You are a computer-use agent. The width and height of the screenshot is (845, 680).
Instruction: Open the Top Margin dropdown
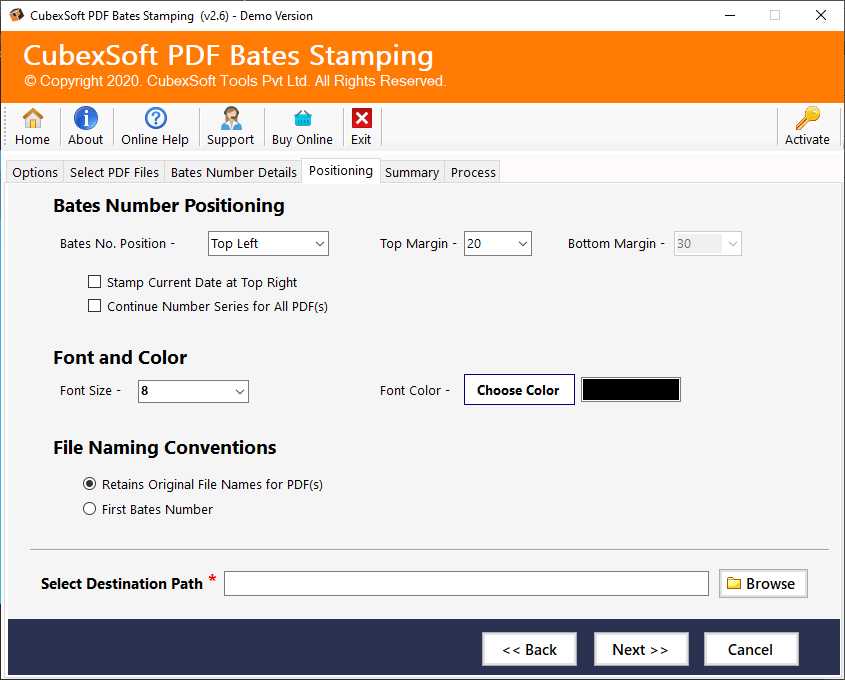497,244
